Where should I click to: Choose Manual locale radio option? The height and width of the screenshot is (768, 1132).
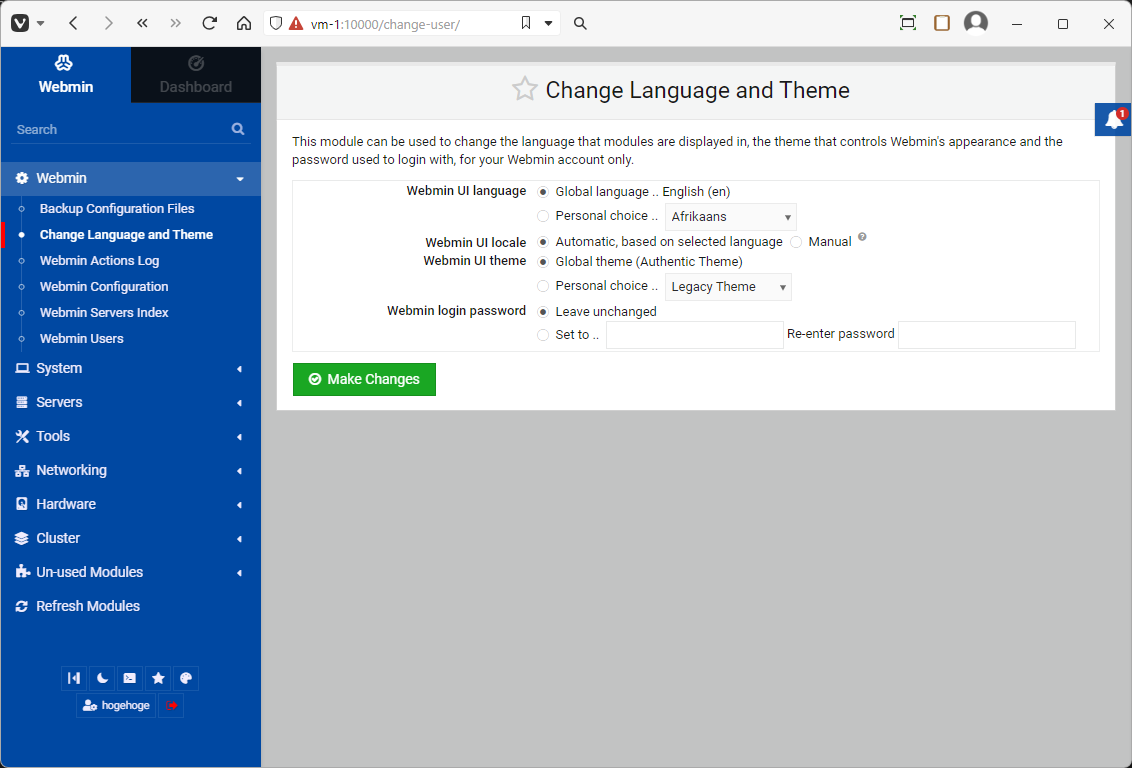point(796,242)
